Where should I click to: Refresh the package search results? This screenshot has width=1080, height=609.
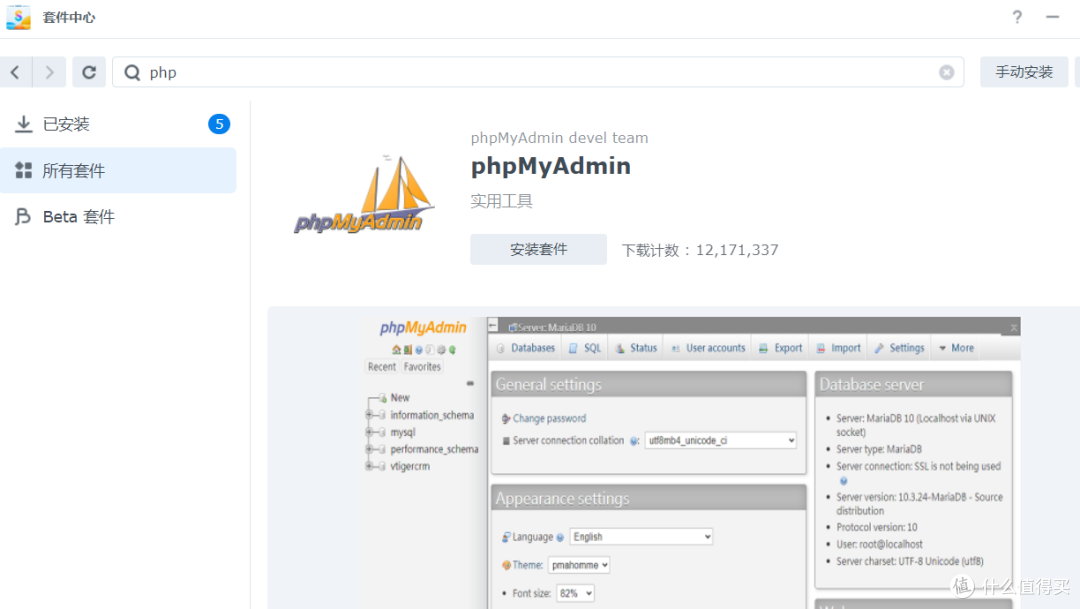coord(89,71)
